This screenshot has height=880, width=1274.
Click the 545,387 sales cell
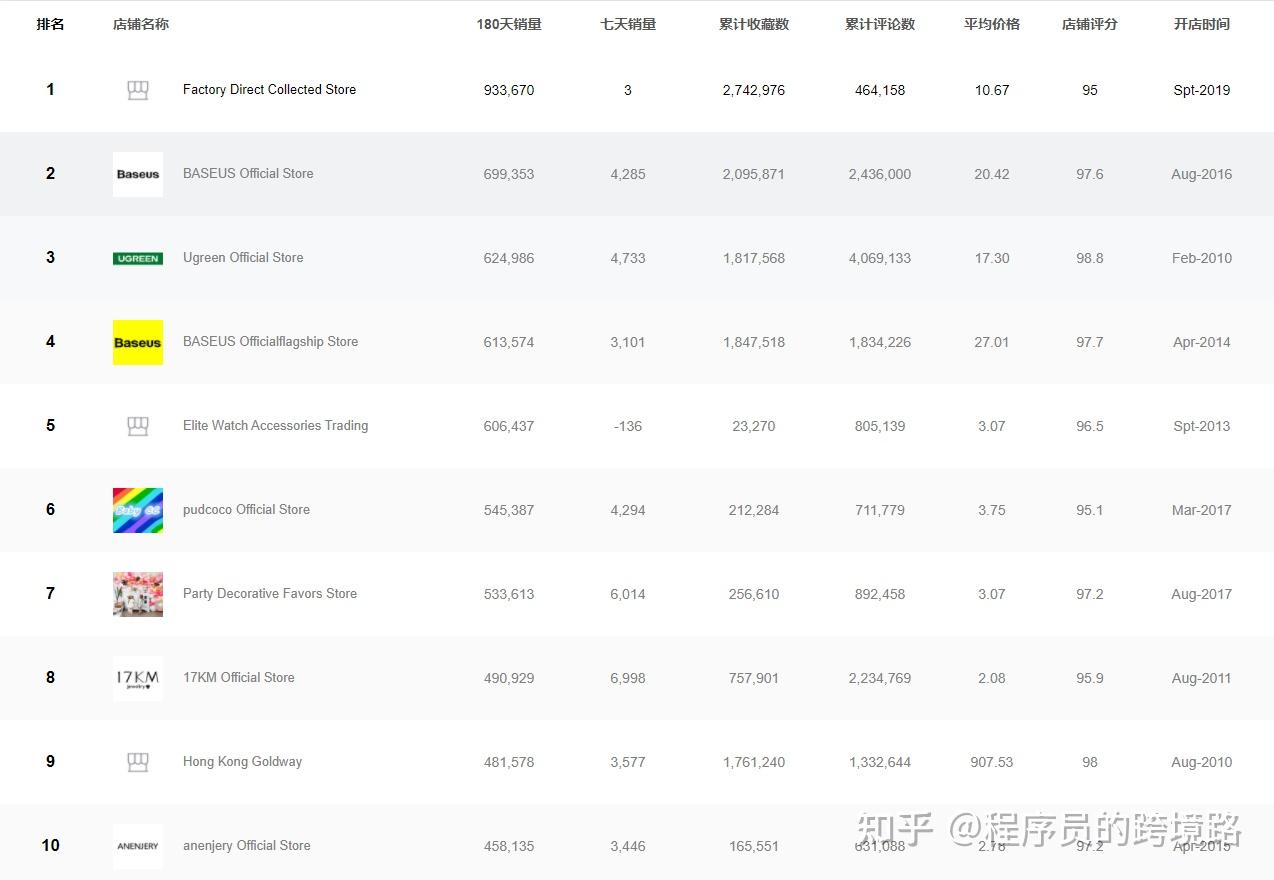click(509, 510)
